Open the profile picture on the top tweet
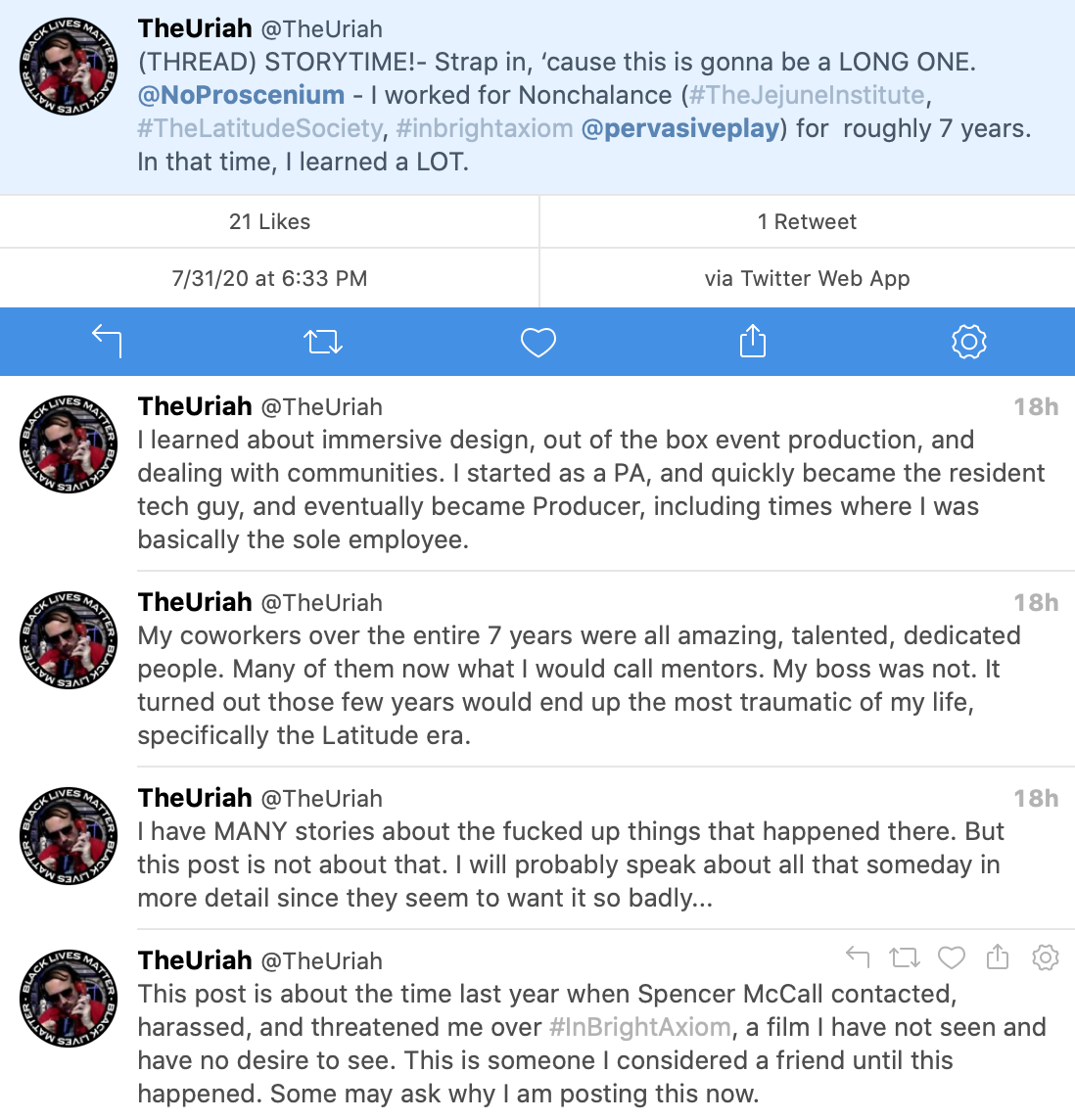This screenshot has height=1120, width=1075. (69, 66)
